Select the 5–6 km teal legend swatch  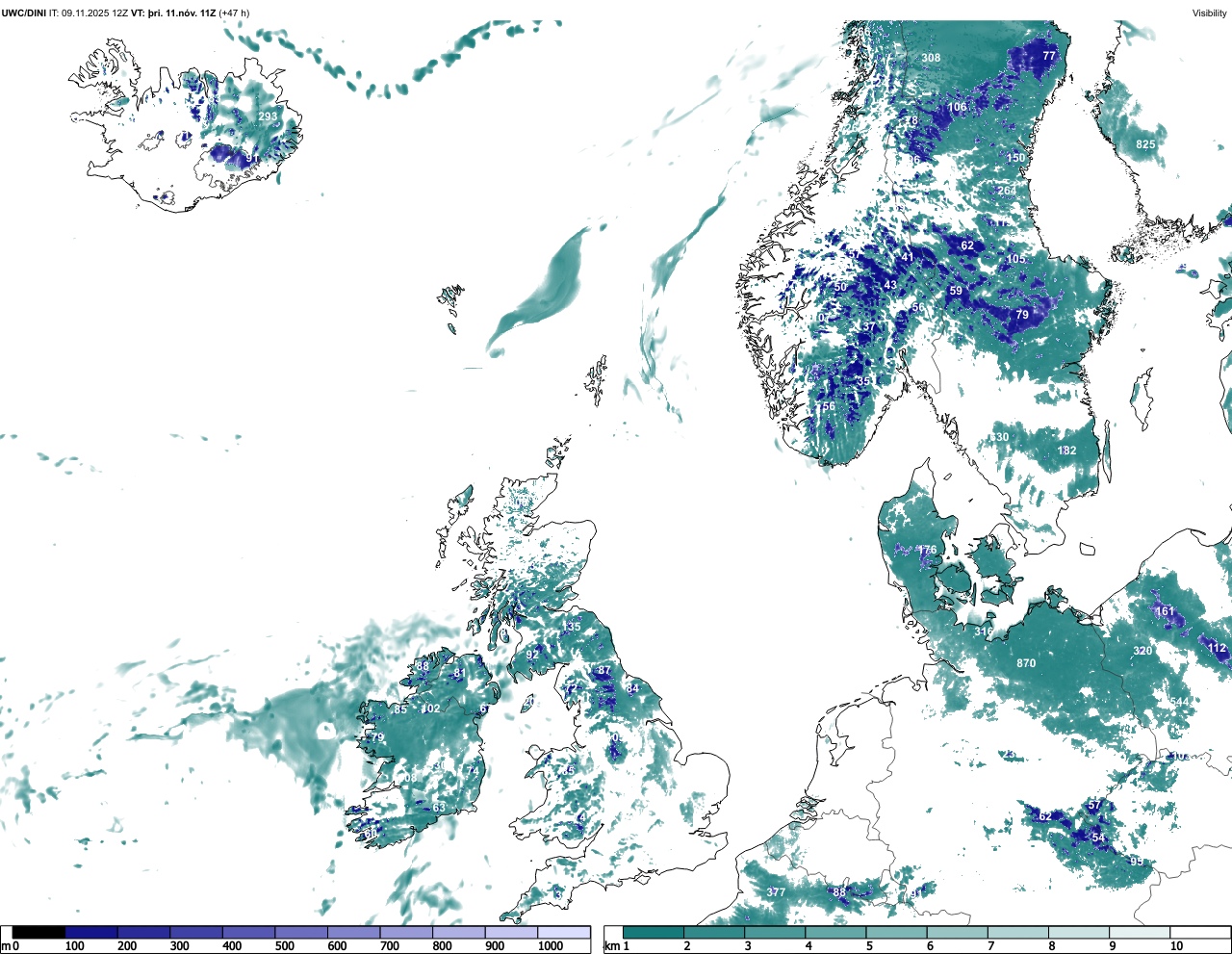coord(897,932)
